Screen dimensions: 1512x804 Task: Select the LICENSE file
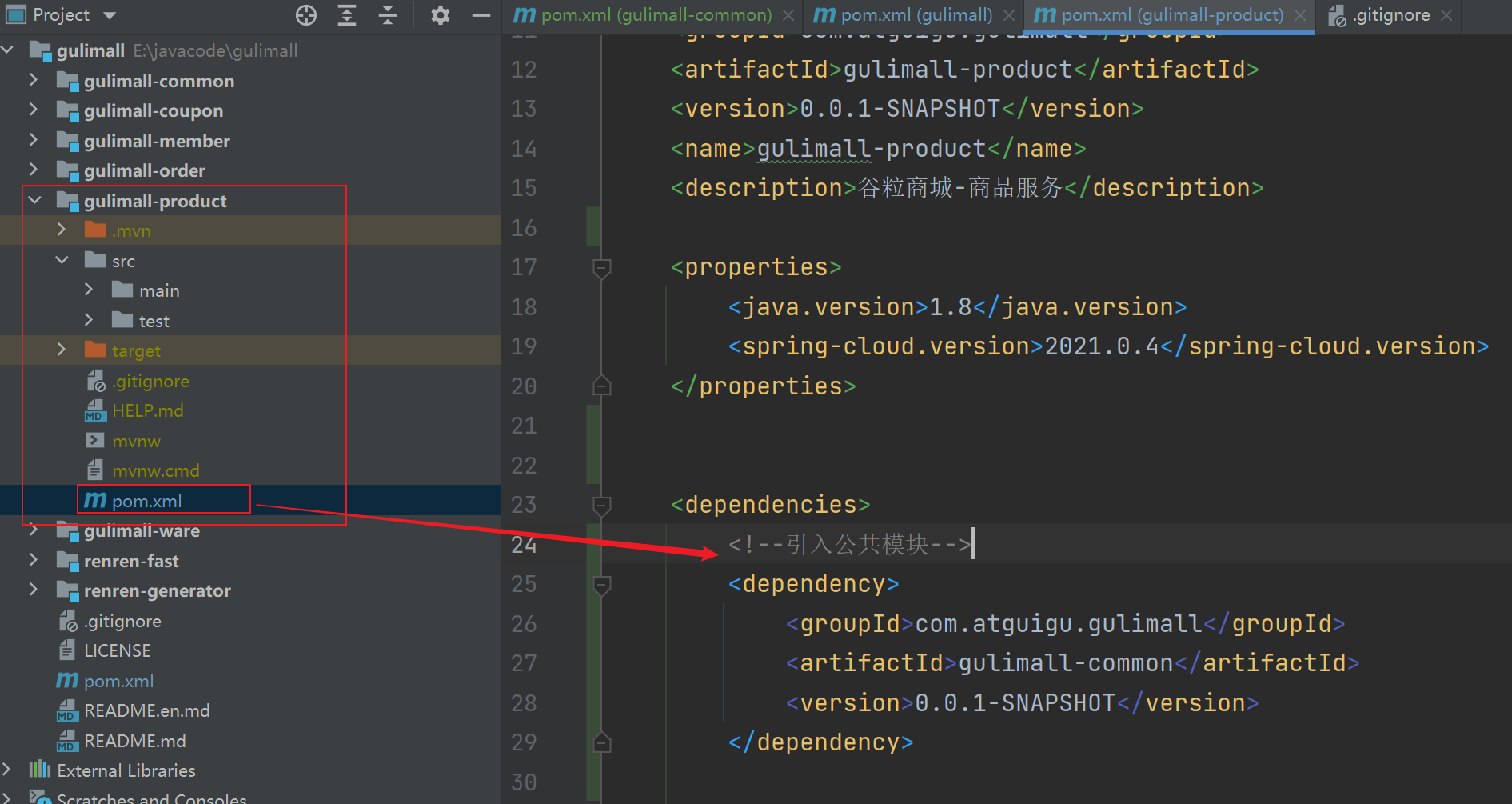click(x=118, y=650)
